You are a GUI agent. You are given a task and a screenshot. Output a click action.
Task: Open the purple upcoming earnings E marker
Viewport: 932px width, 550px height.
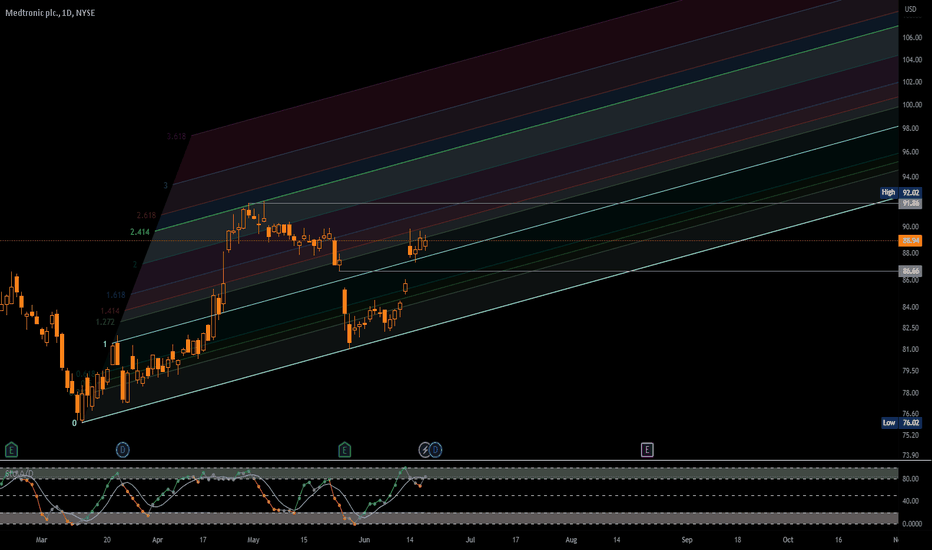click(647, 450)
